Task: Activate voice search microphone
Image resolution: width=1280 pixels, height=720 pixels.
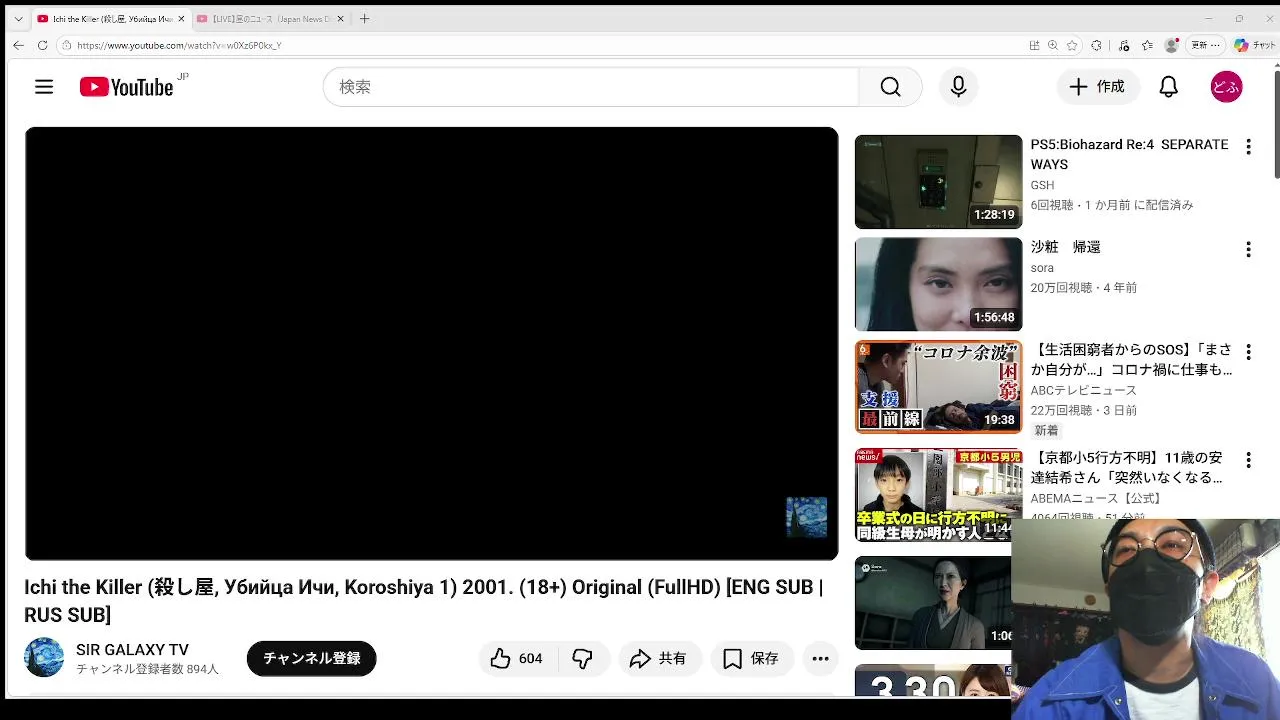Action: click(958, 87)
